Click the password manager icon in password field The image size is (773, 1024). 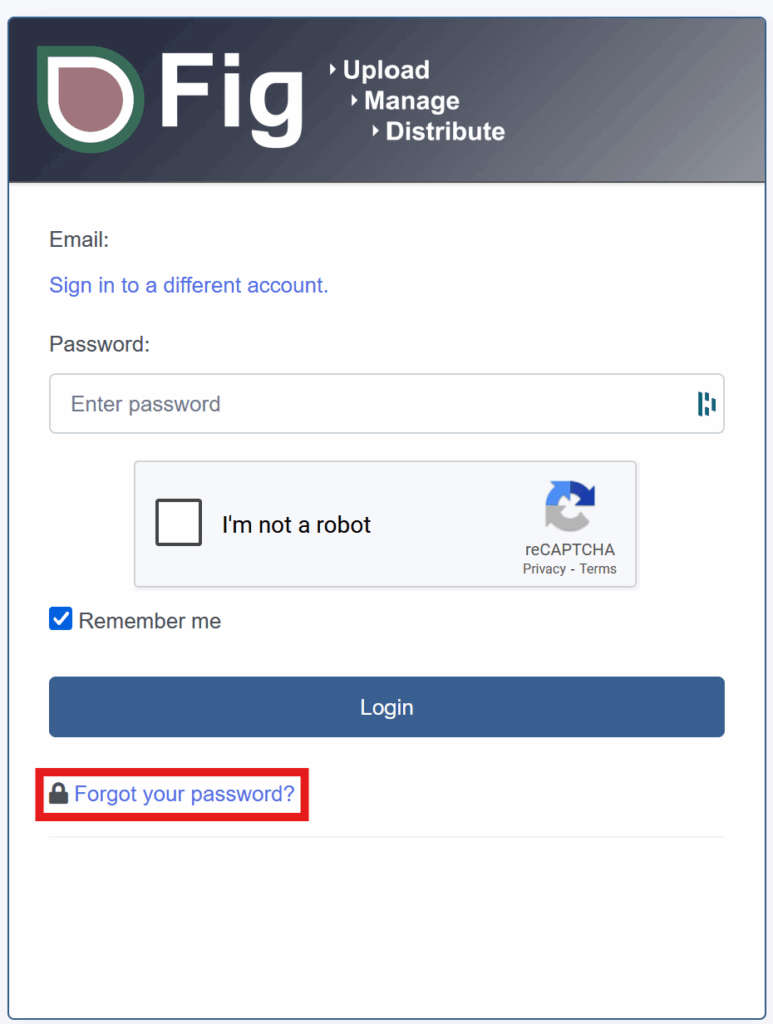706,404
